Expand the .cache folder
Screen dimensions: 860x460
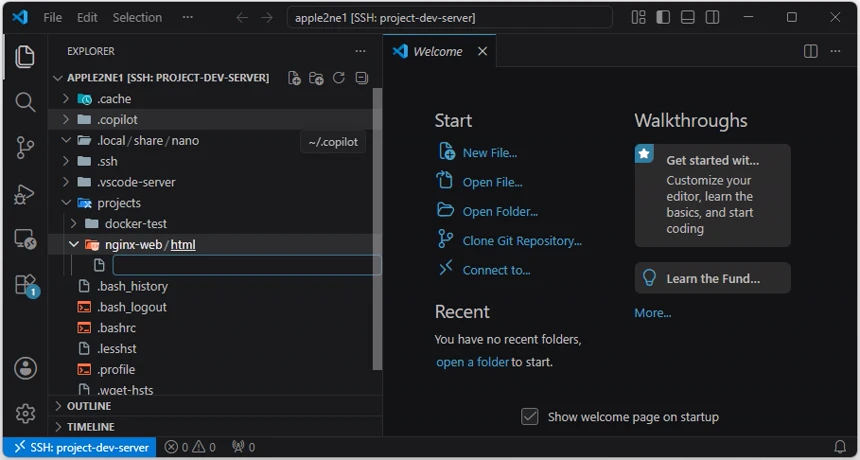(66, 99)
